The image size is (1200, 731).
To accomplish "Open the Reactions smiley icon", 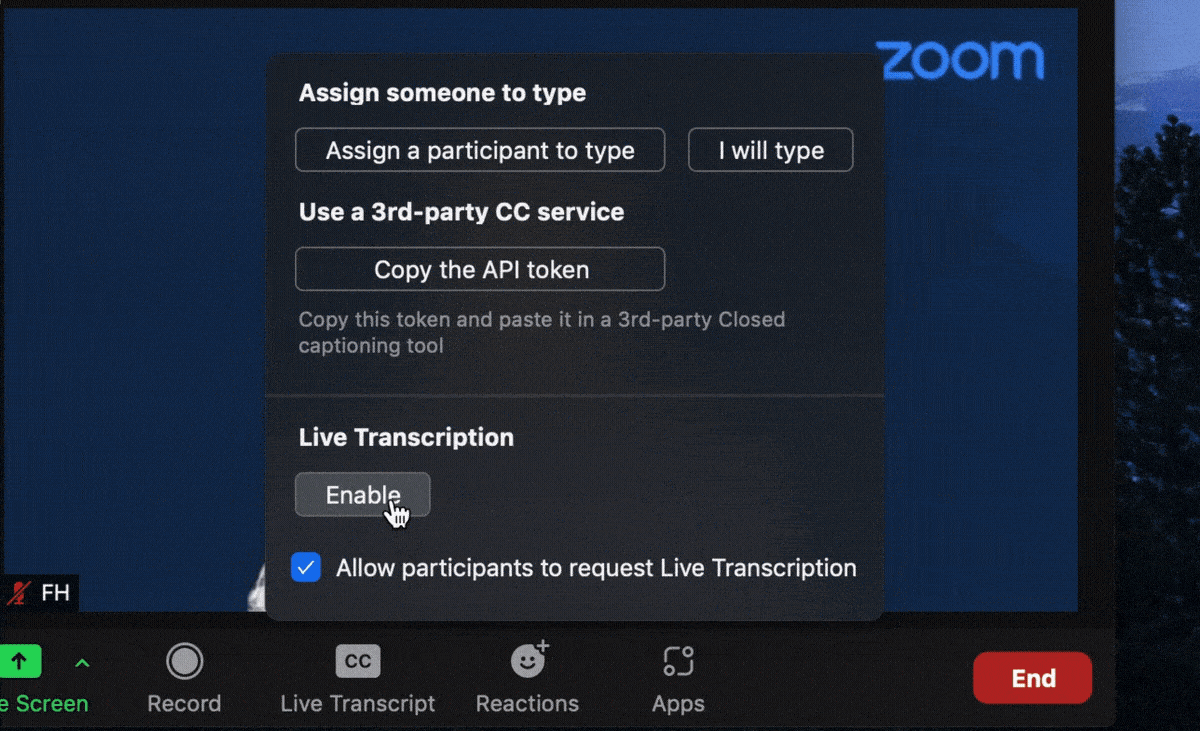I will pos(528,661).
